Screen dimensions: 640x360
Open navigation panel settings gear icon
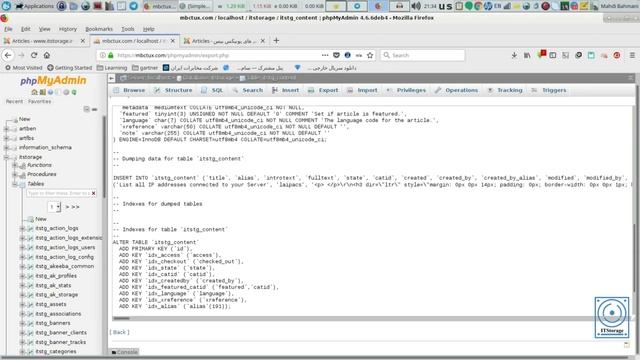pyautogui.click(x=66, y=92)
